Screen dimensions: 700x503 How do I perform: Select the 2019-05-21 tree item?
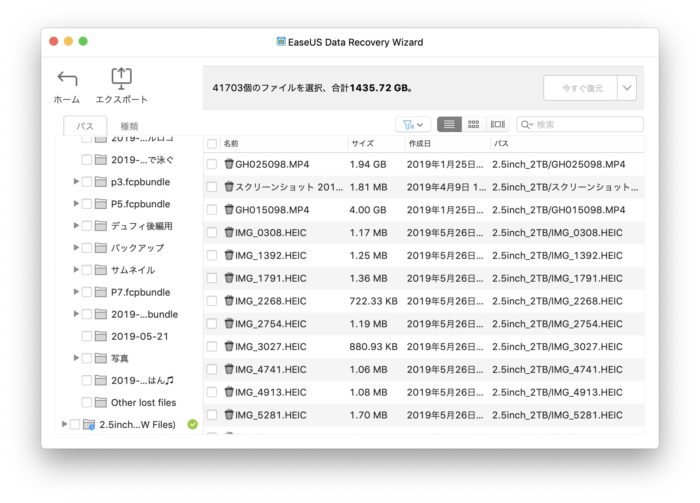(x=140, y=336)
